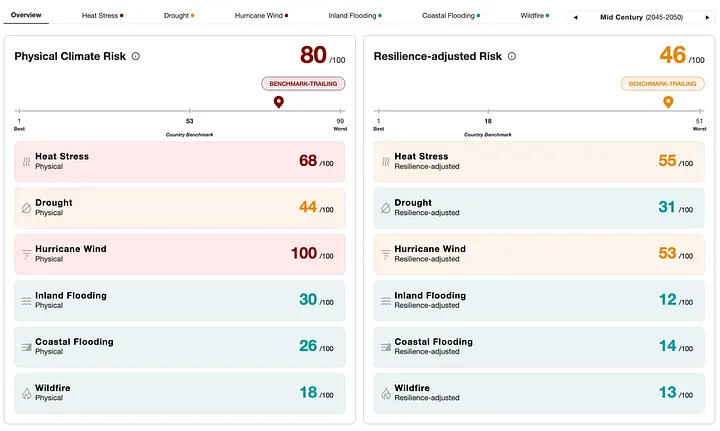Screen dimensions: 720x431
Task: Click the orange Benchmark-Trailing badge
Action: point(663,84)
